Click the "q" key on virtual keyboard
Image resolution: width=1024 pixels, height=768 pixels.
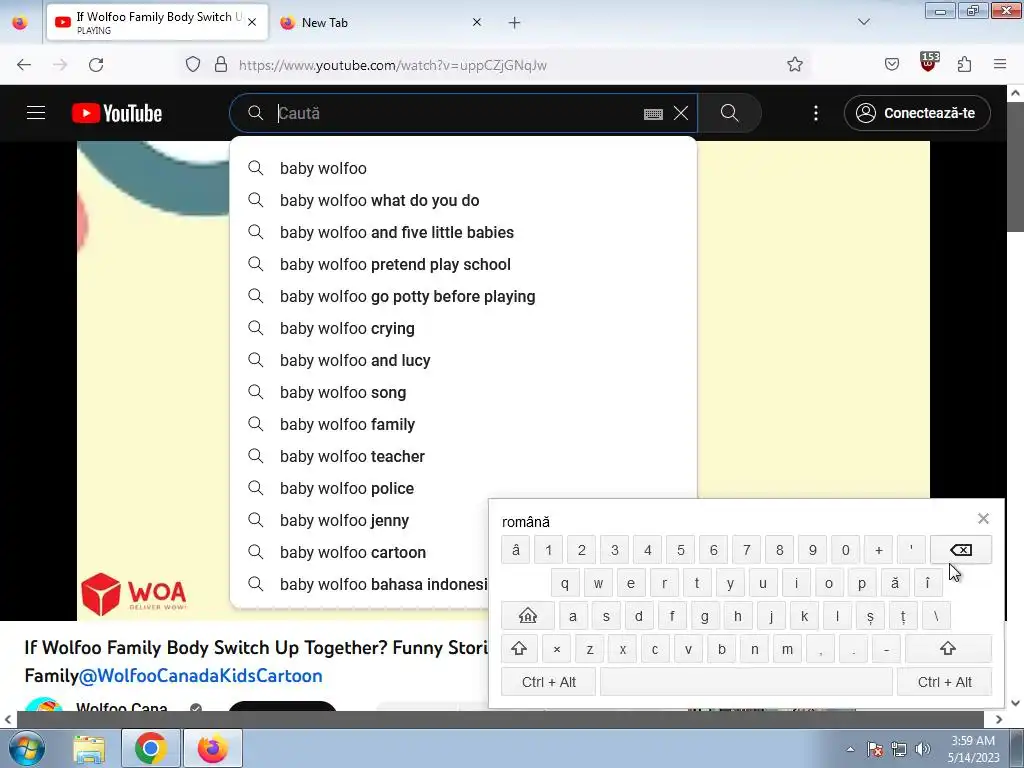pyautogui.click(x=565, y=583)
